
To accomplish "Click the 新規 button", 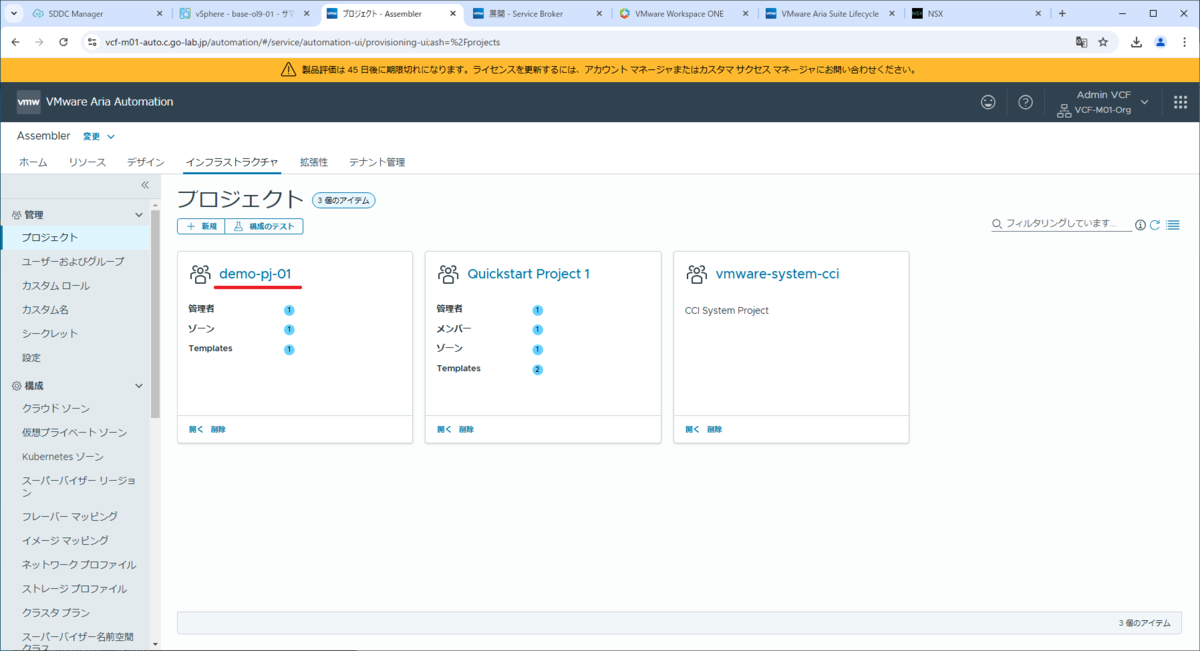I will point(201,226).
